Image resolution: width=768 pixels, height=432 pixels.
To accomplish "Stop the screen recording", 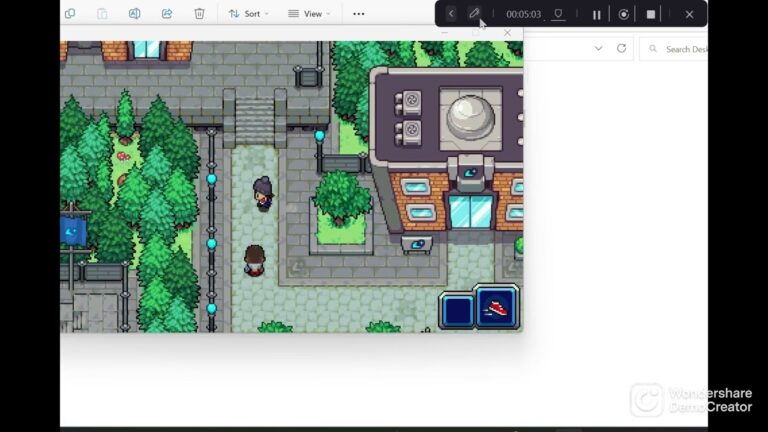I will [x=650, y=14].
